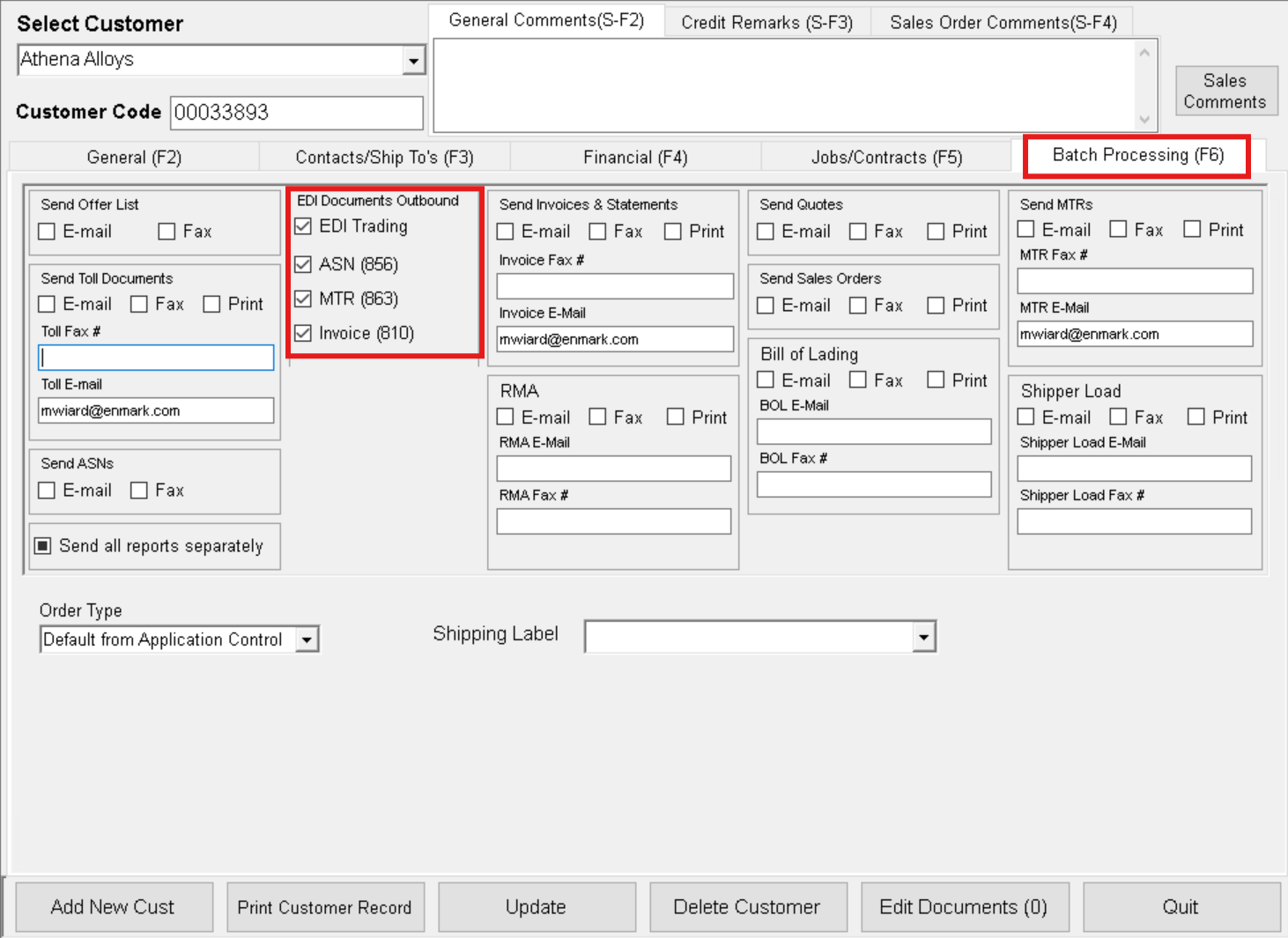Open the Contacts/Ship To's (F3) tab
1288x938 pixels.
pos(384,157)
